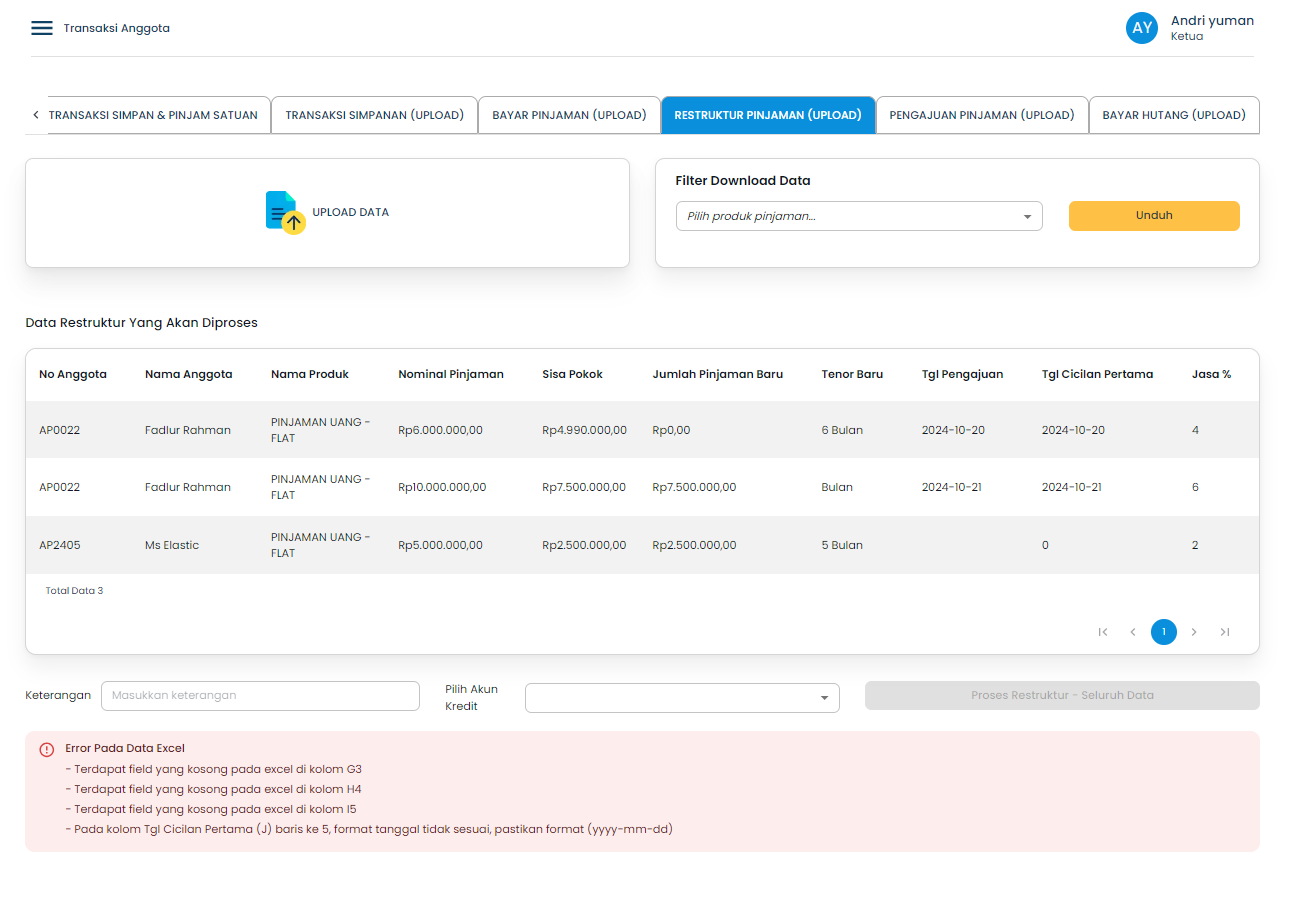Open the Bayar Pinjaman (Upload) tab
Image resolution: width=1300 pixels, height=901 pixels.
click(569, 115)
